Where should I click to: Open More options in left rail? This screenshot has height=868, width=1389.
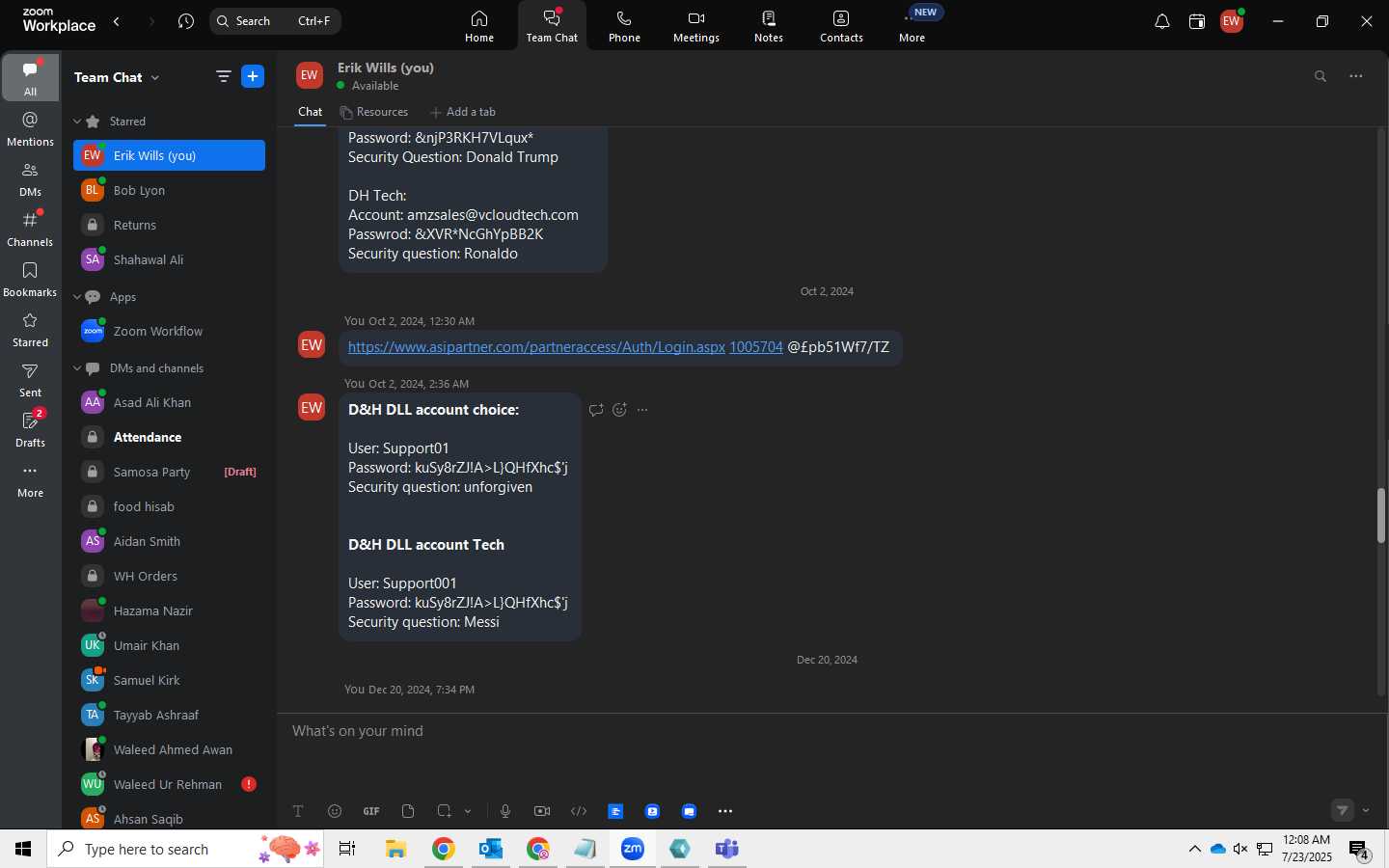[x=31, y=479]
